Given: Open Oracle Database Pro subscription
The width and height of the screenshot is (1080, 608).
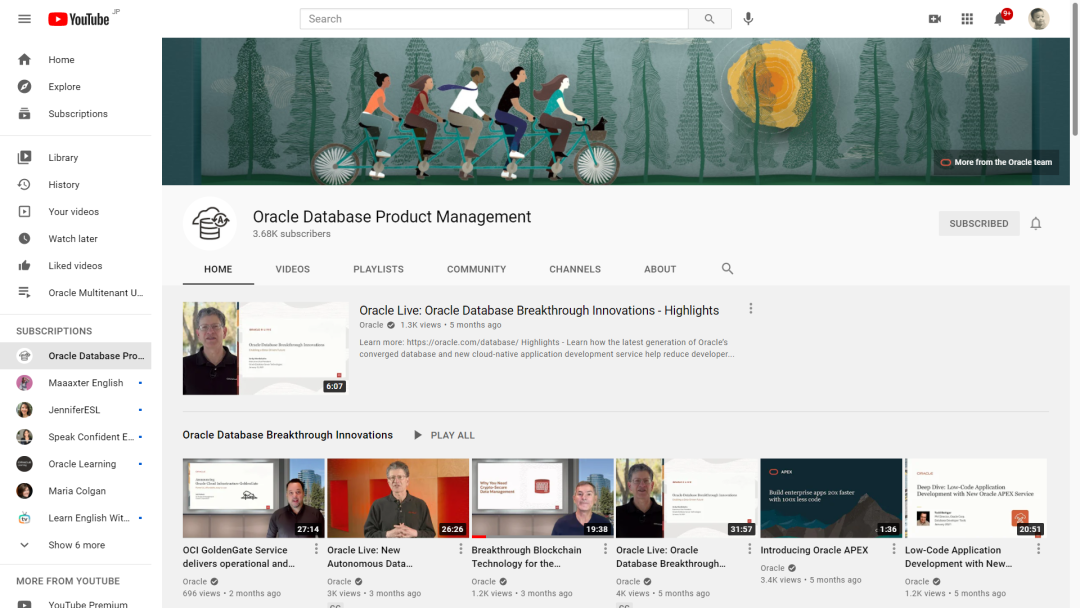Looking at the screenshot, I should pos(76,356).
